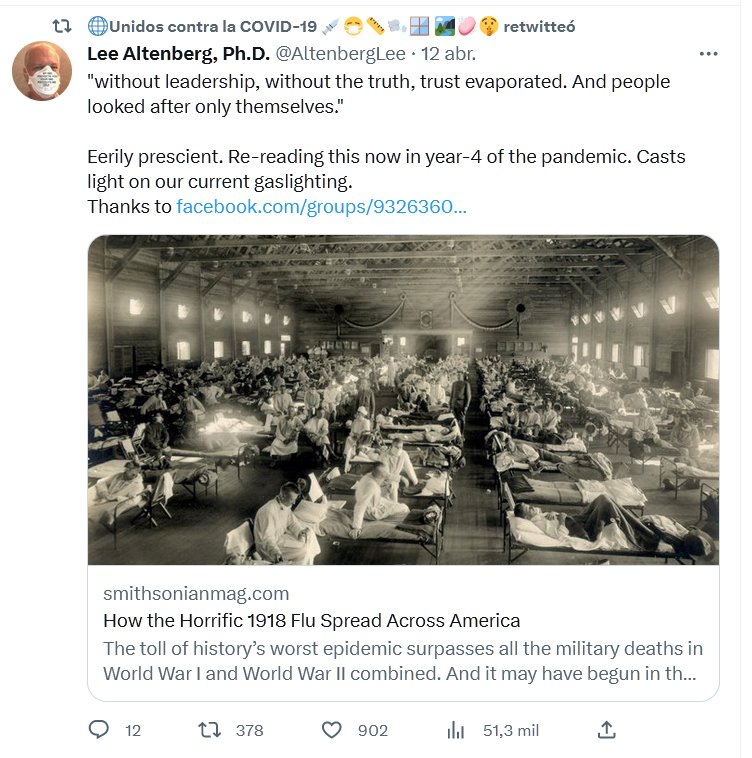Click the 51,3 mil views count
Viewport: 752px width, 758px height.
(x=510, y=731)
